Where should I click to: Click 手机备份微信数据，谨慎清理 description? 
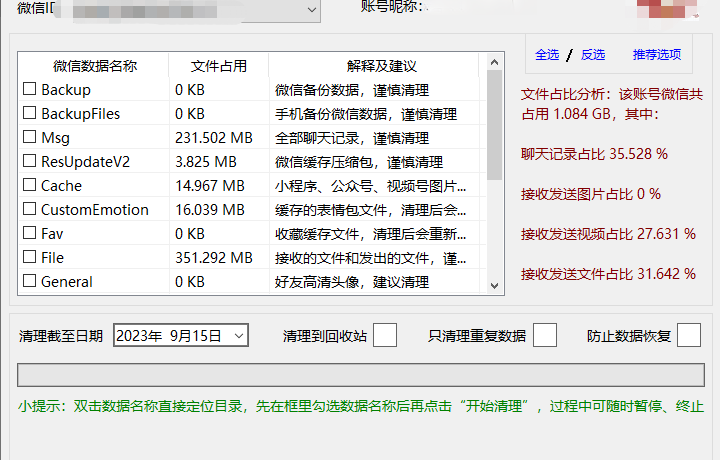click(x=366, y=114)
